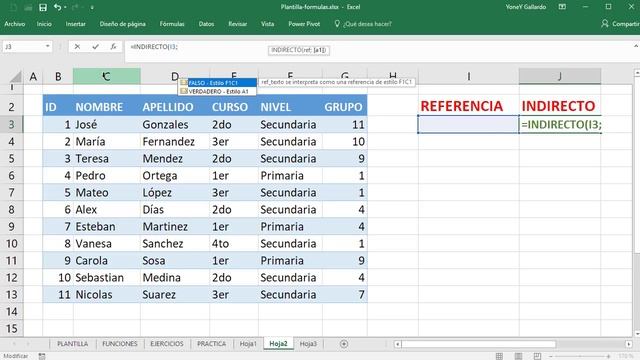This screenshot has width=640, height=360.
Task: Click the cell with name José
Action: (107, 124)
